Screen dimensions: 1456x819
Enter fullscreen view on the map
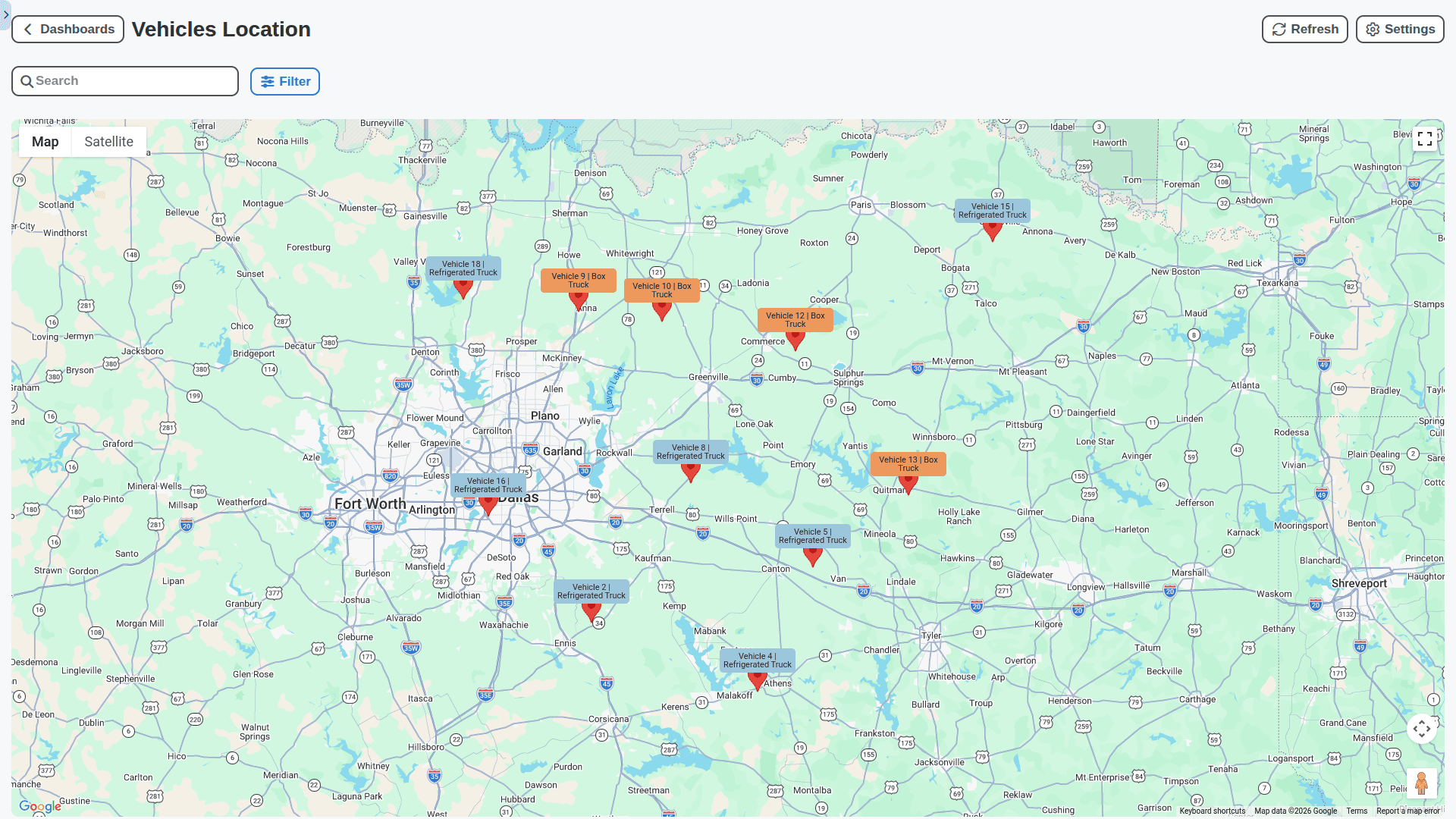point(1425,139)
